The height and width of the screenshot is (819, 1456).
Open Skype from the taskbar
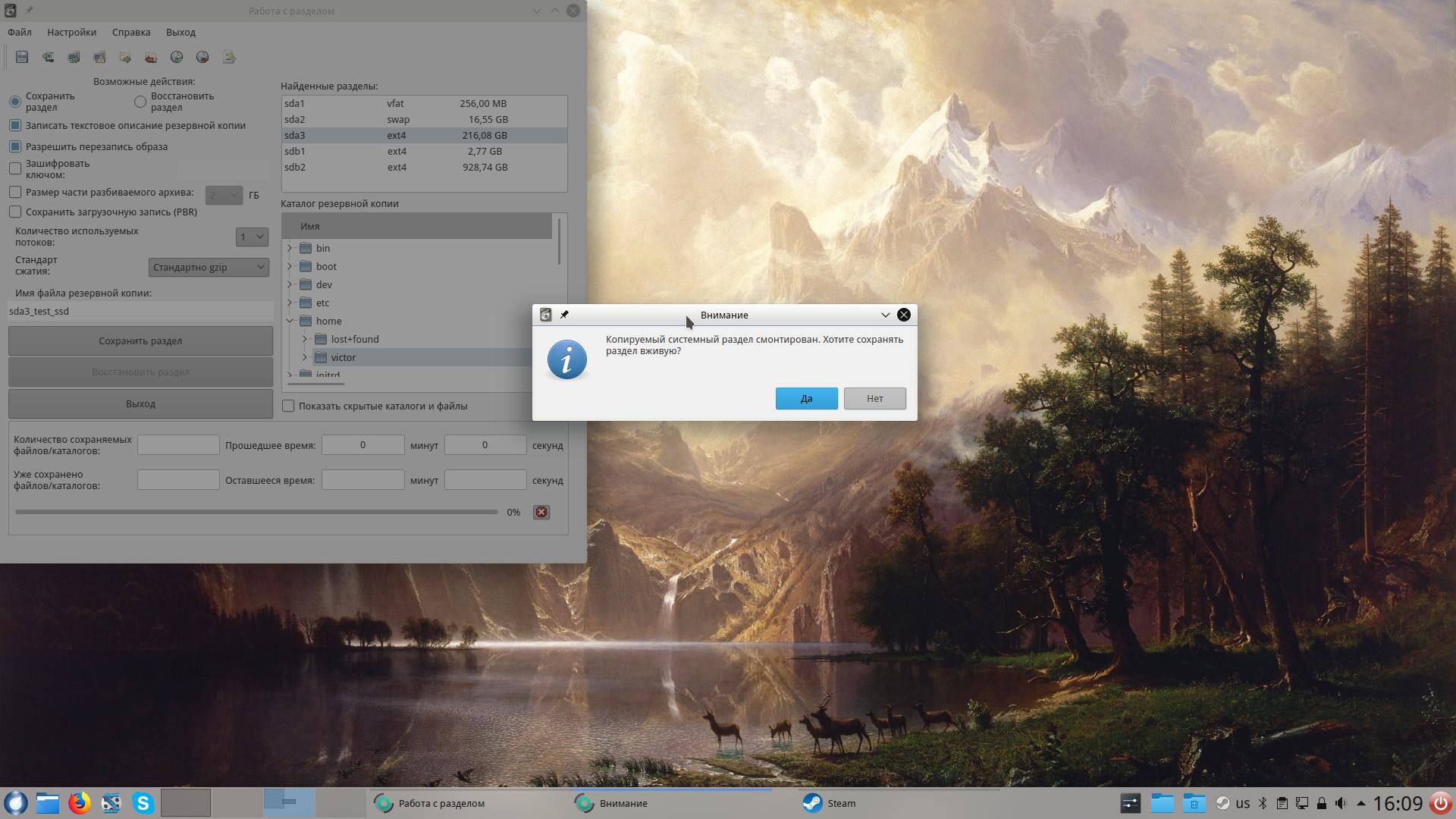click(143, 803)
